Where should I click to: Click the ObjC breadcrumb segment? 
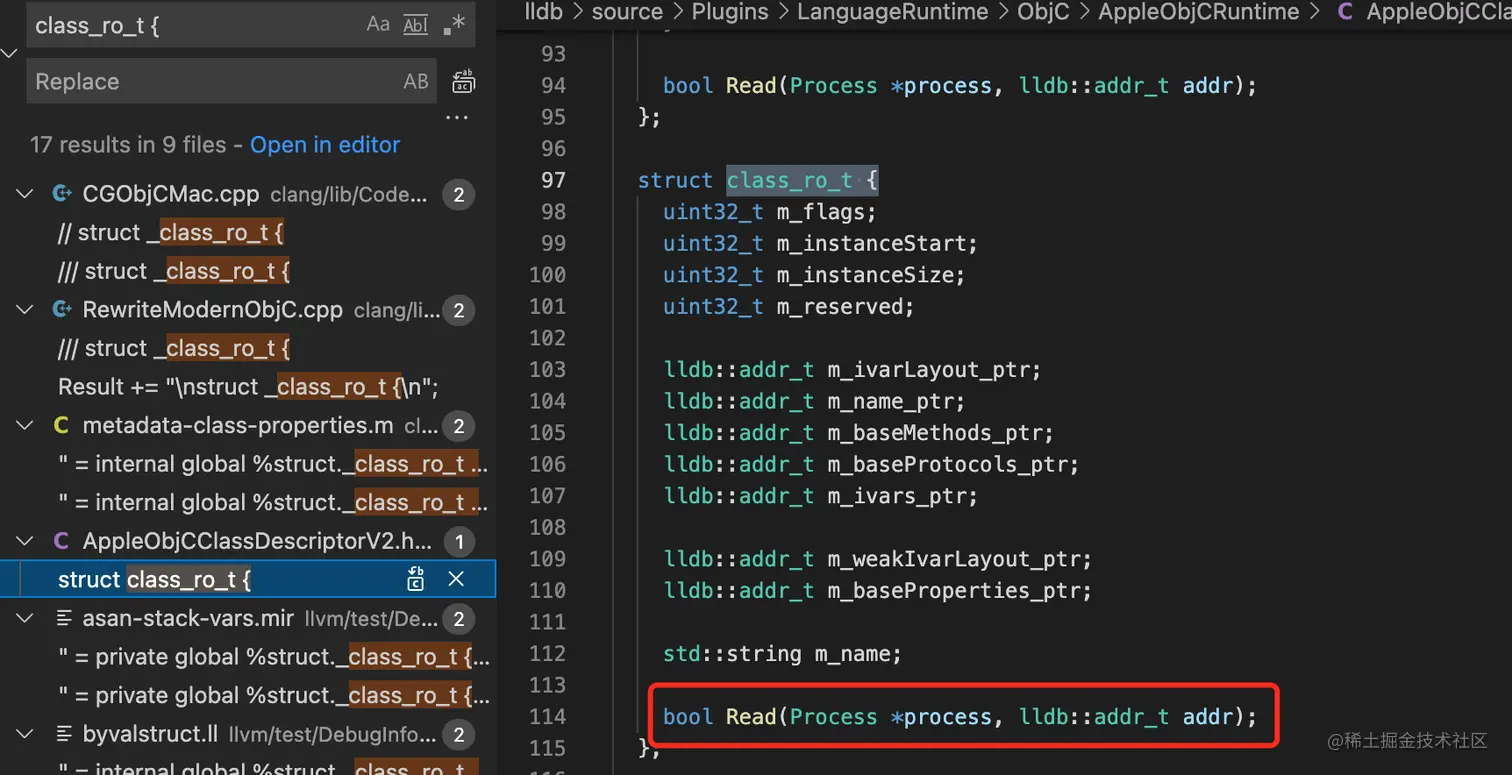click(x=1043, y=12)
